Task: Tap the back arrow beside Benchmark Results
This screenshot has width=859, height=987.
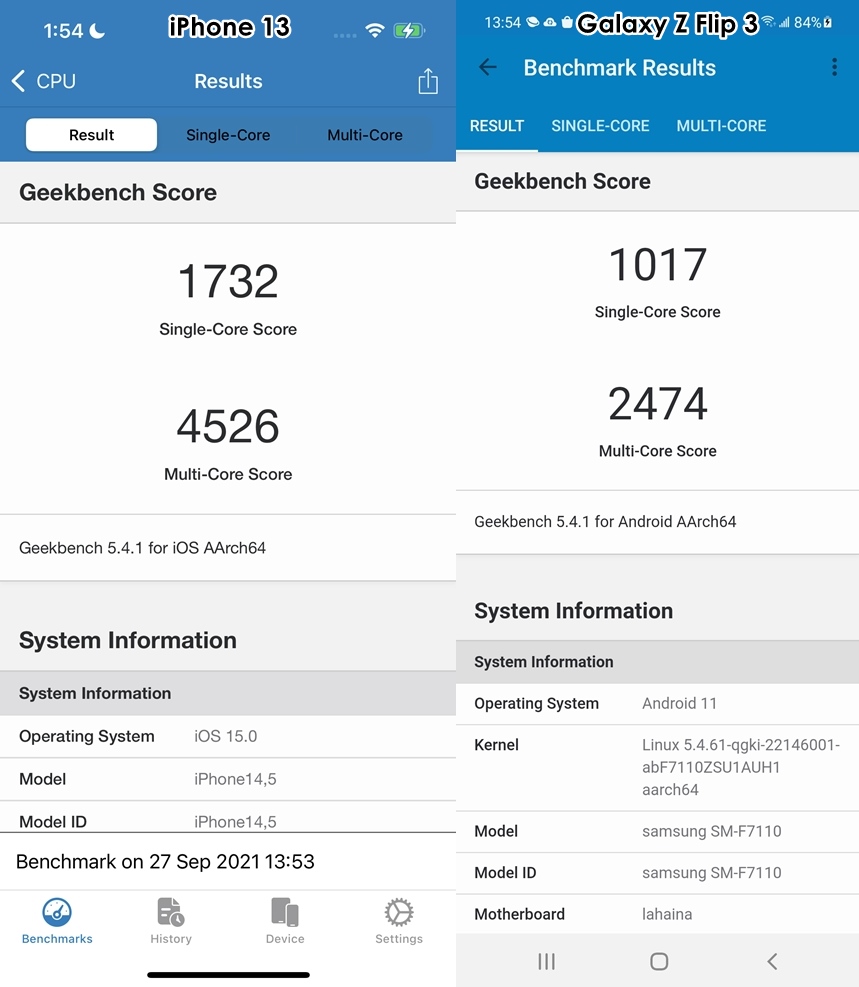Action: (x=488, y=68)
